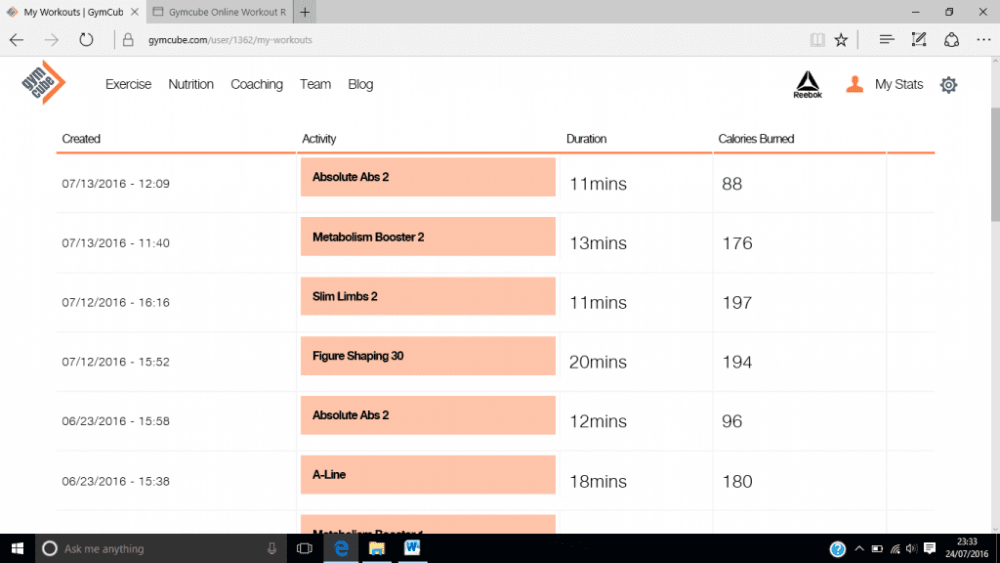Click the My Stats link
This screenshot has width=1000, height=563.
[x=898, y=85]
